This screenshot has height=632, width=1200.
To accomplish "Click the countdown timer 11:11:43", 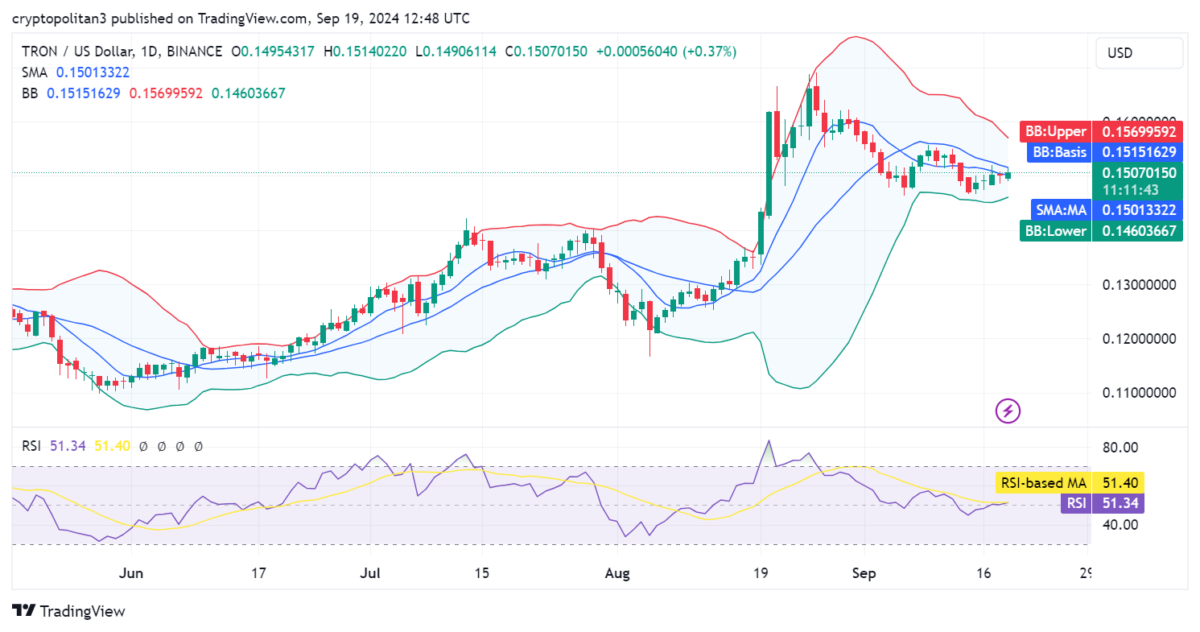I will [1130, 189].
